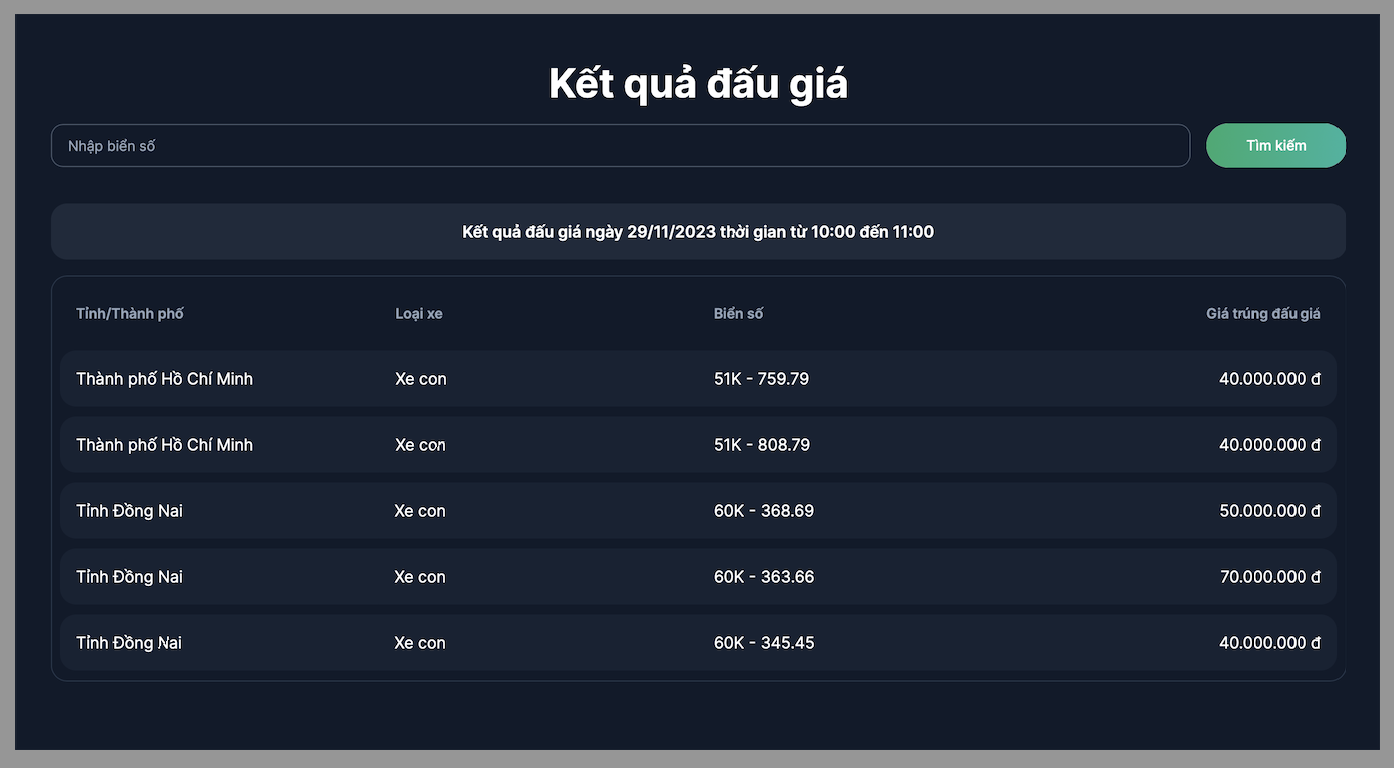This screenshot has height=768, width=1394.
Task: Select plate number 60K - 368.69
Action: pyautogui.click(x=764, y=511)
